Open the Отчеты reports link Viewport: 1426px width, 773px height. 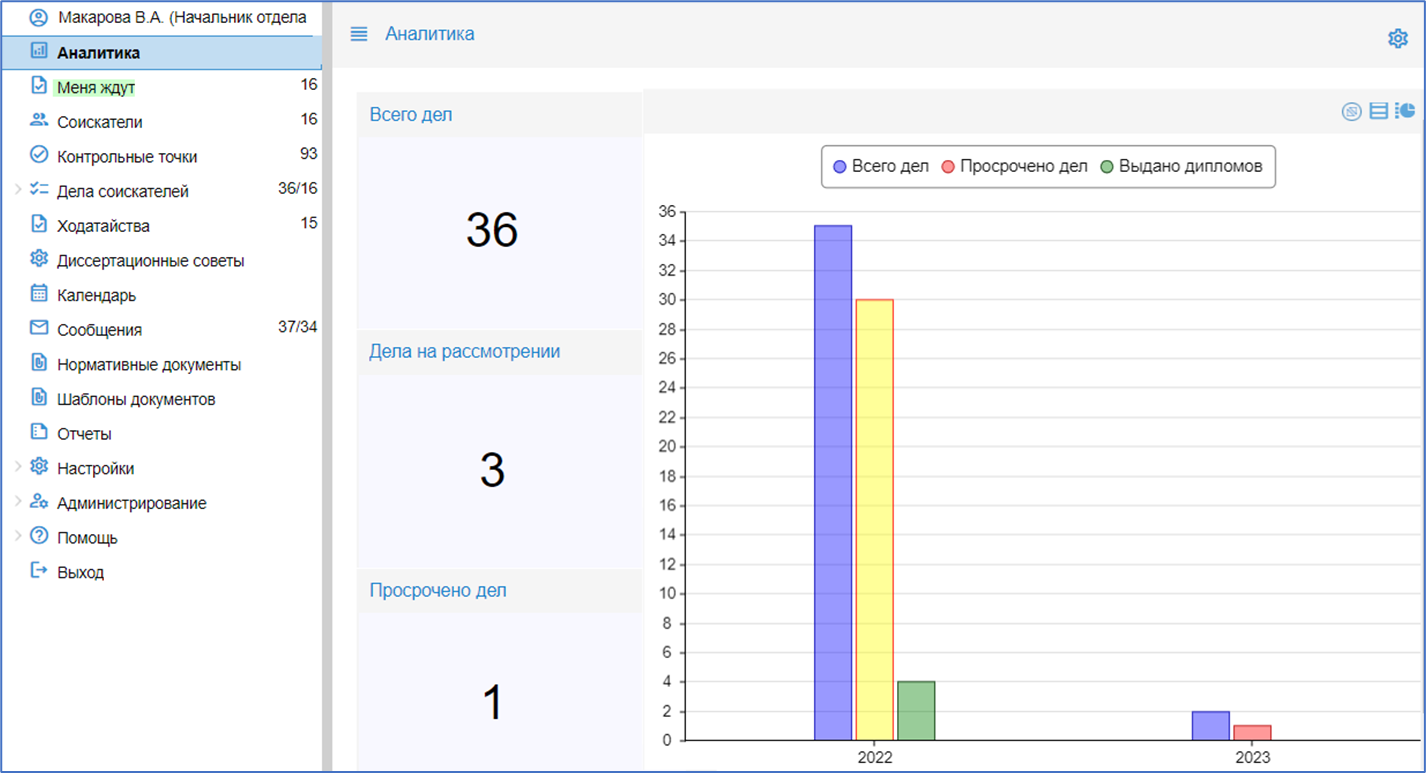coord(84,434)
